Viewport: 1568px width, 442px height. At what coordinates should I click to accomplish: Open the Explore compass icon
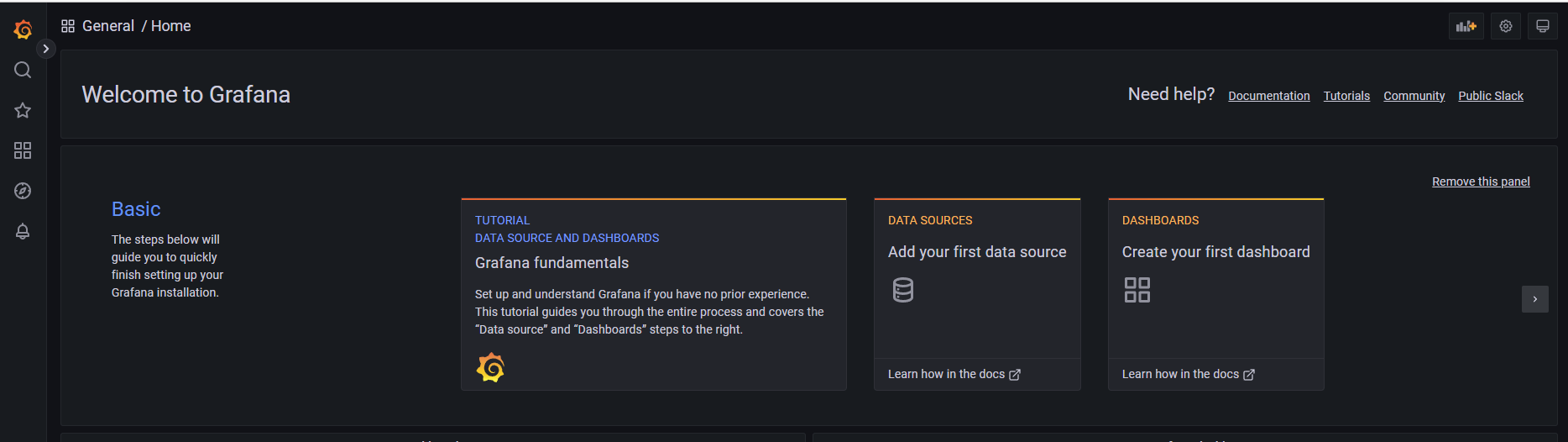pos(23,191)
